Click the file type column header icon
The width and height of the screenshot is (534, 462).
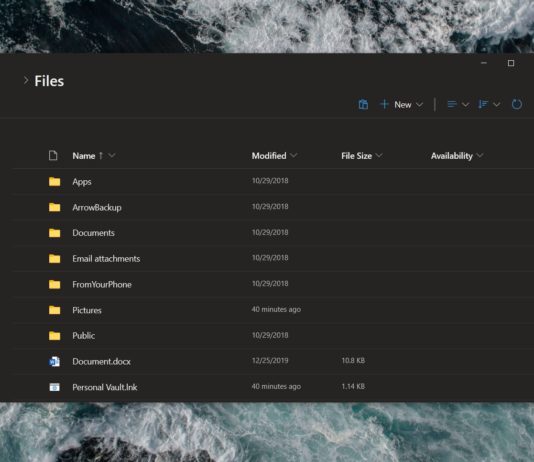click(53, 156)
